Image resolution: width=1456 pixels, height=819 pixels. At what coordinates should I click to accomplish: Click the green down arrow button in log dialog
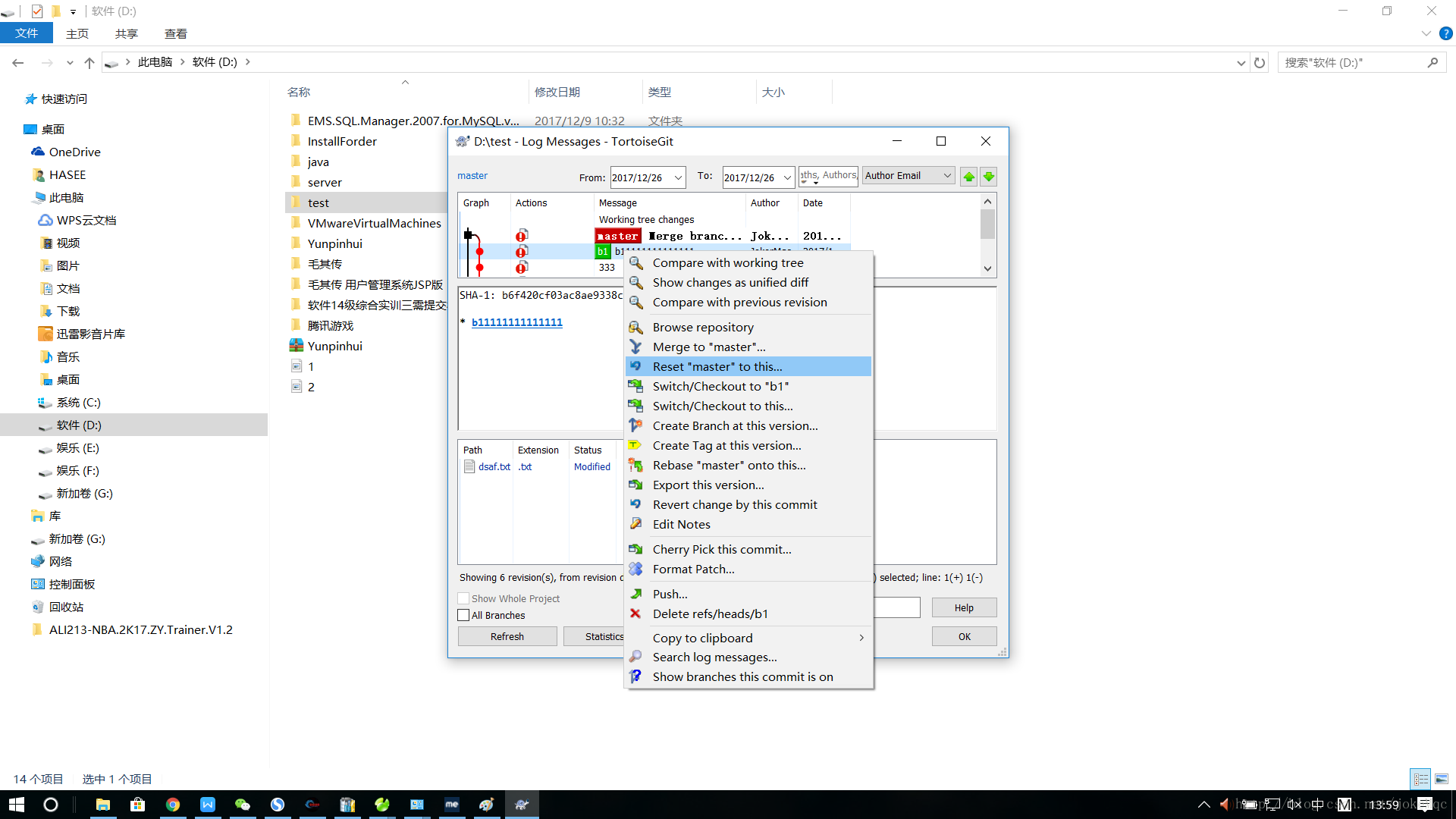pos(988,177)
